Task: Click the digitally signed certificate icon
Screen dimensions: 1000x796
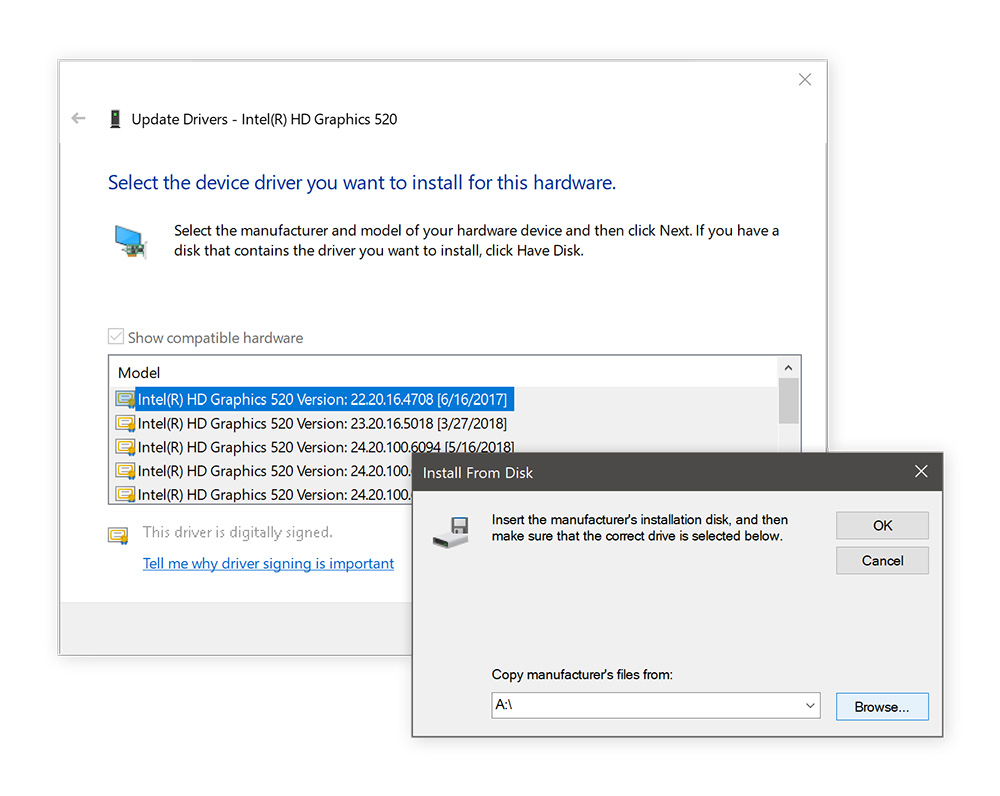Action: [118, 535]
